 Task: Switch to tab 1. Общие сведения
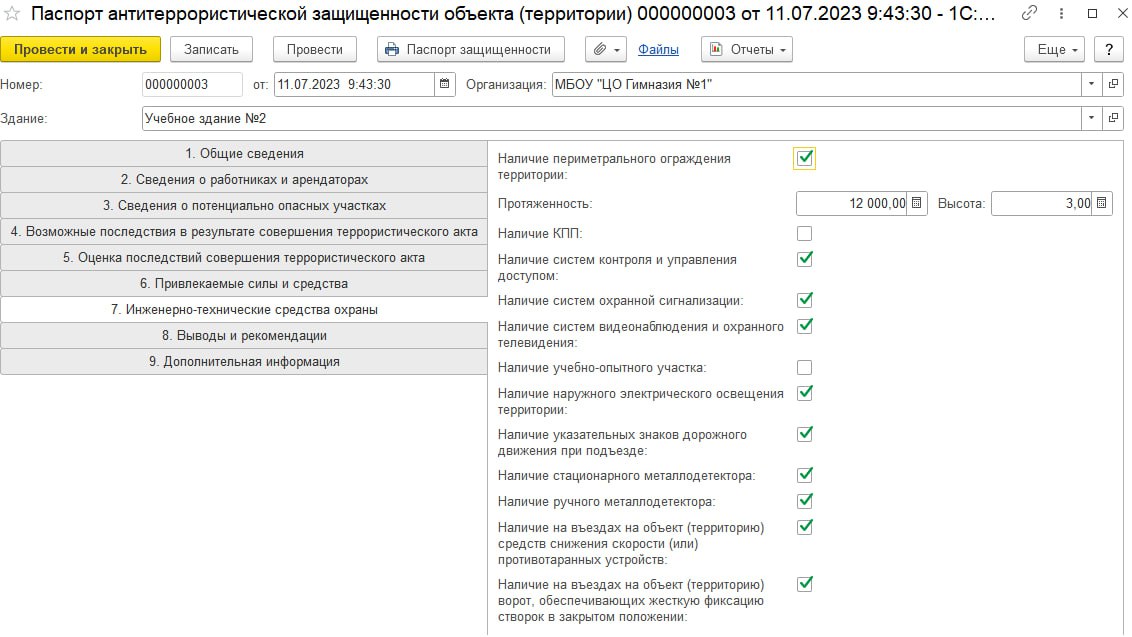[x=244, y=154]
